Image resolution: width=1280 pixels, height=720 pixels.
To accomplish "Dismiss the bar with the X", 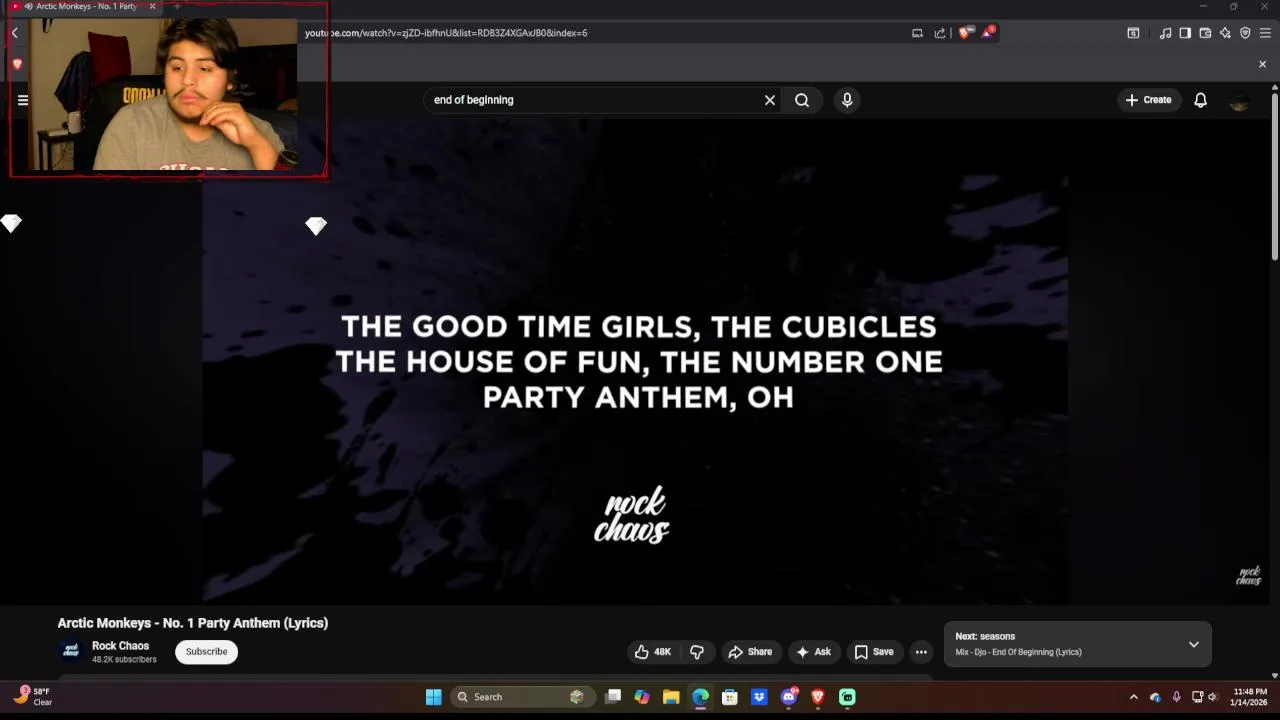I will click(1262, 64).
